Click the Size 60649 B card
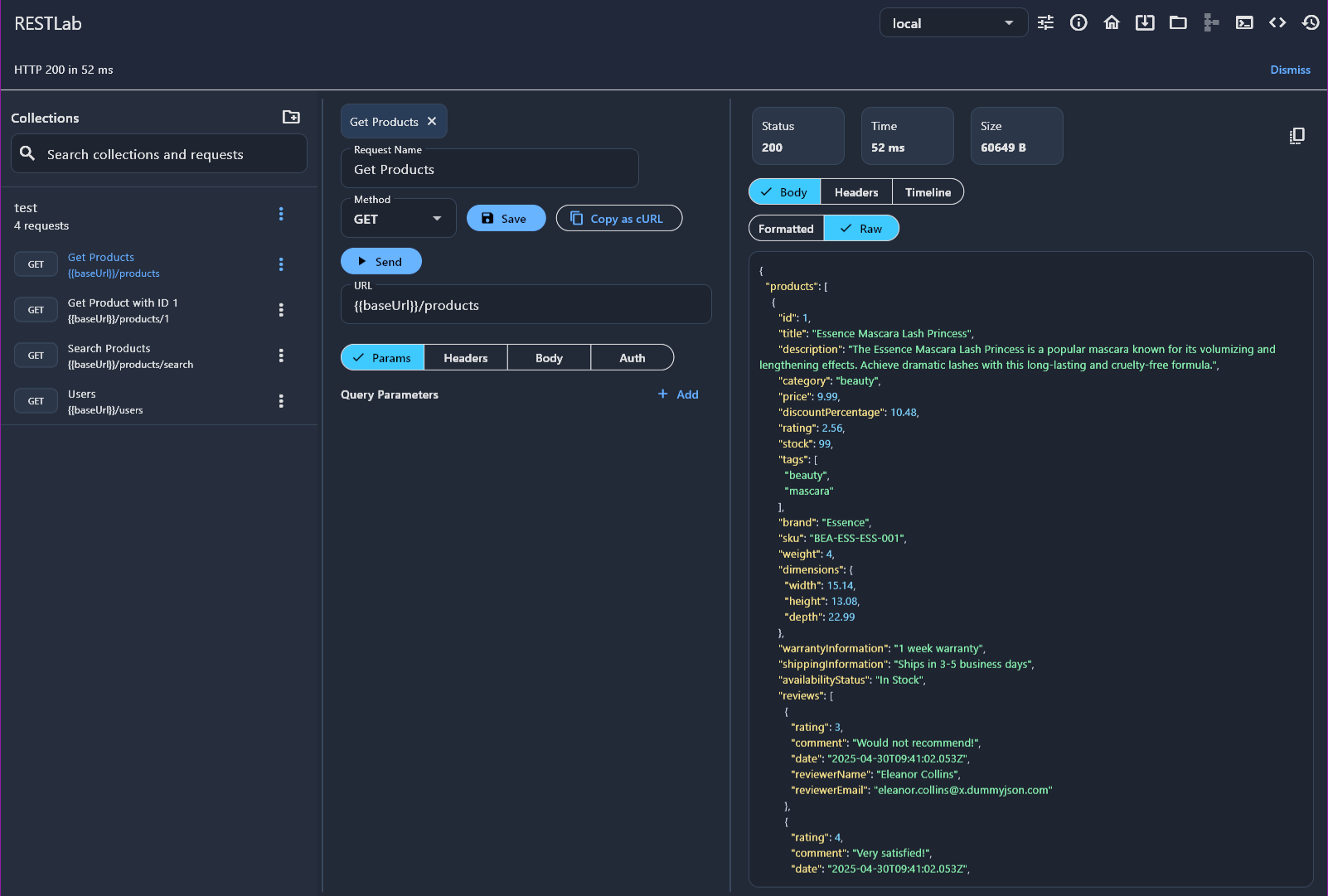Screen dimensions: 1328x896 1017,136
